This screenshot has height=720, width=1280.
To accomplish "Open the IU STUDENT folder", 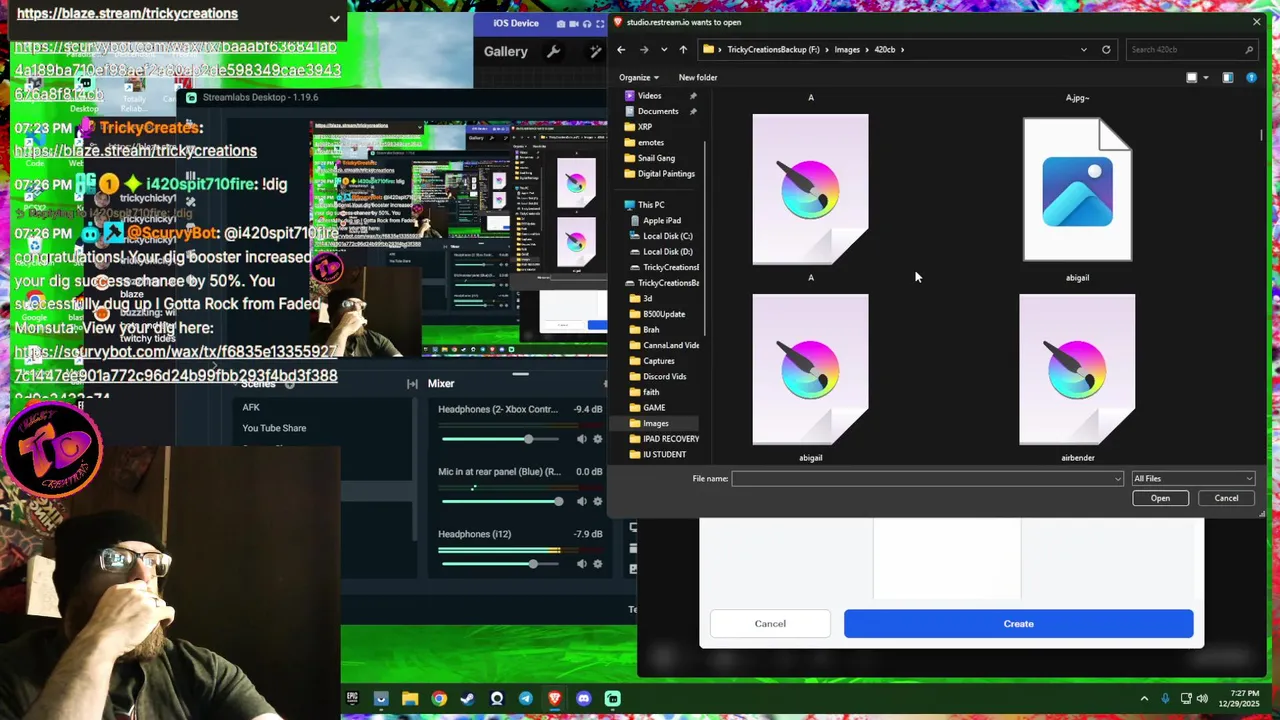I will pyautogui.click(x=664, y=455).
